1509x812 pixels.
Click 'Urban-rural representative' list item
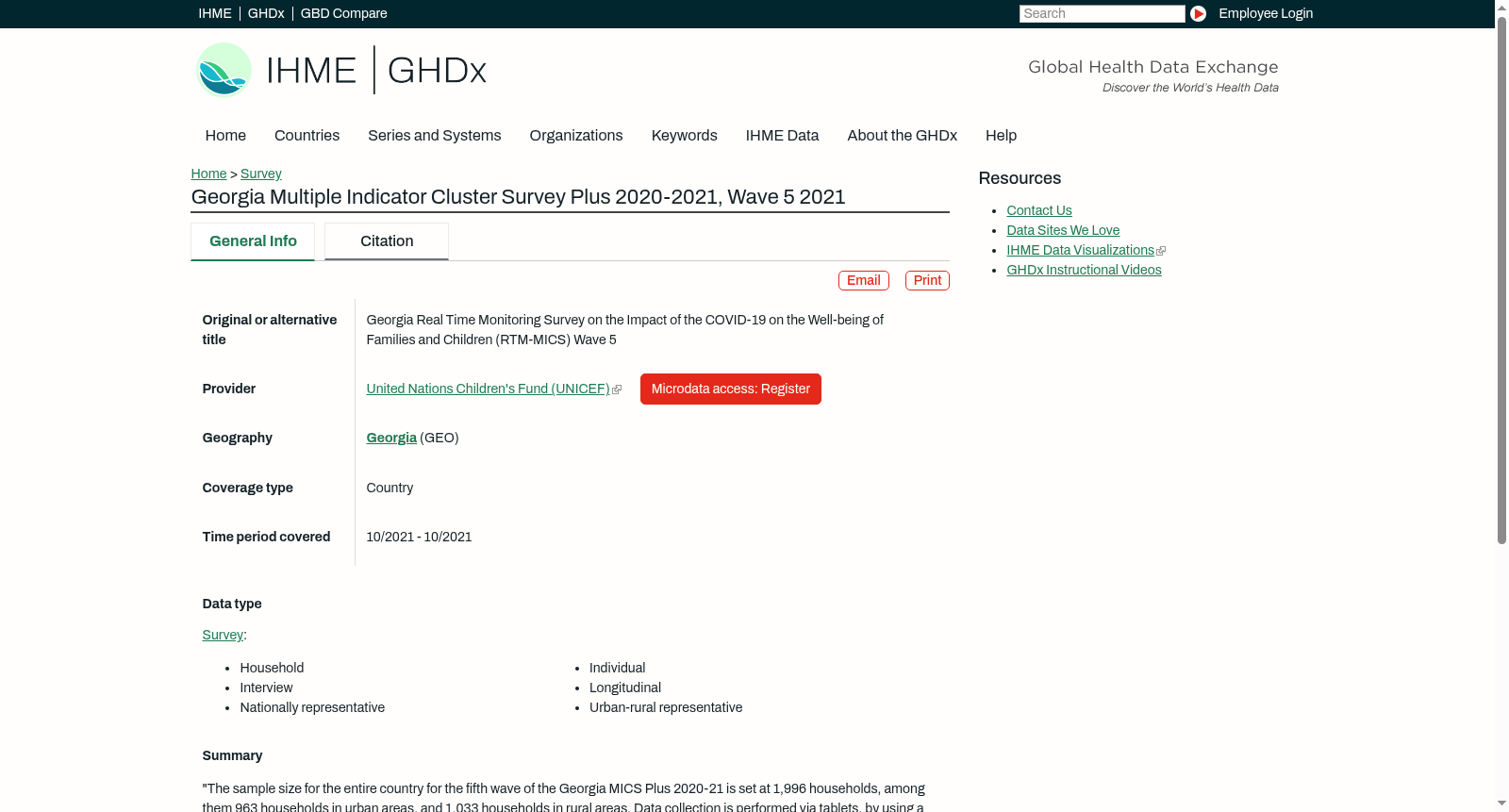666,708
